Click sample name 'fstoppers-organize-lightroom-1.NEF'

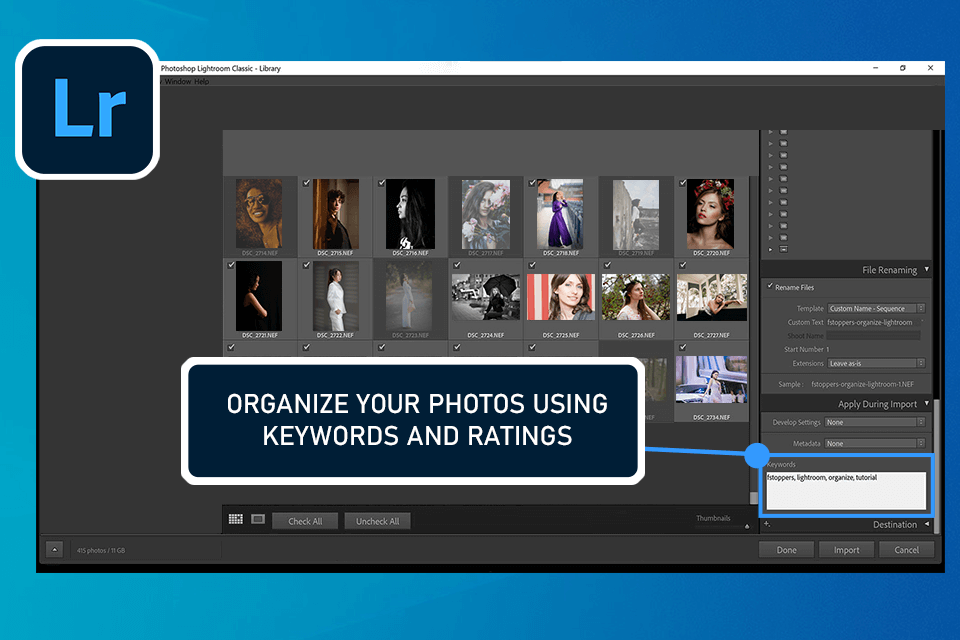[x=863, y=384]
